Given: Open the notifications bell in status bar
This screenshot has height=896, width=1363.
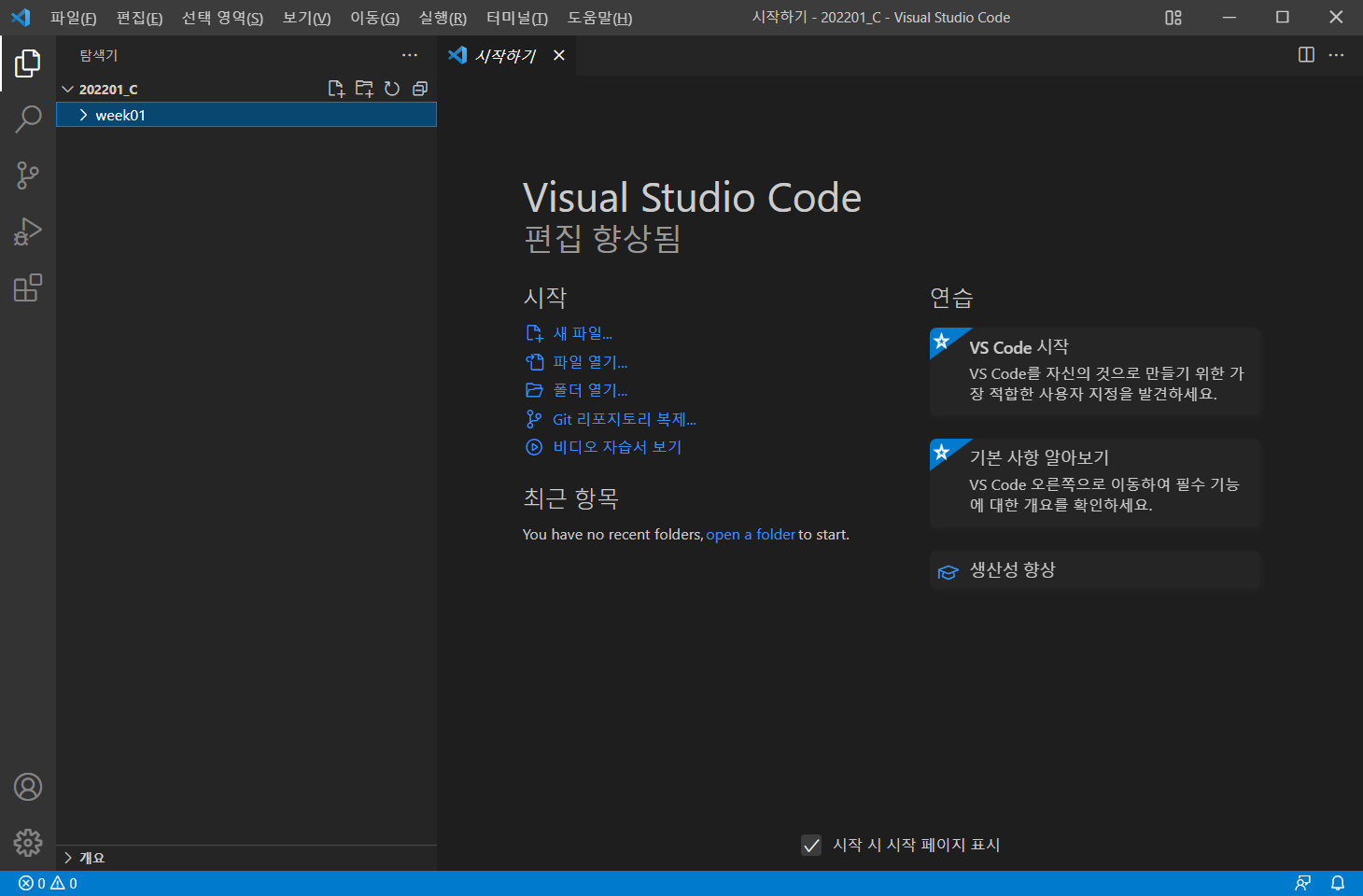Looking at the screenshot, I should click(x=1338, y=883).
